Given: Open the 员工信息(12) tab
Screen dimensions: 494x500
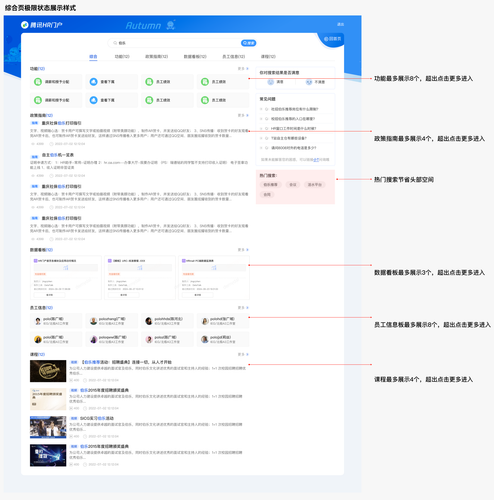Looking at the screenshot, I should pyautogui.click(x=234, y=57).
